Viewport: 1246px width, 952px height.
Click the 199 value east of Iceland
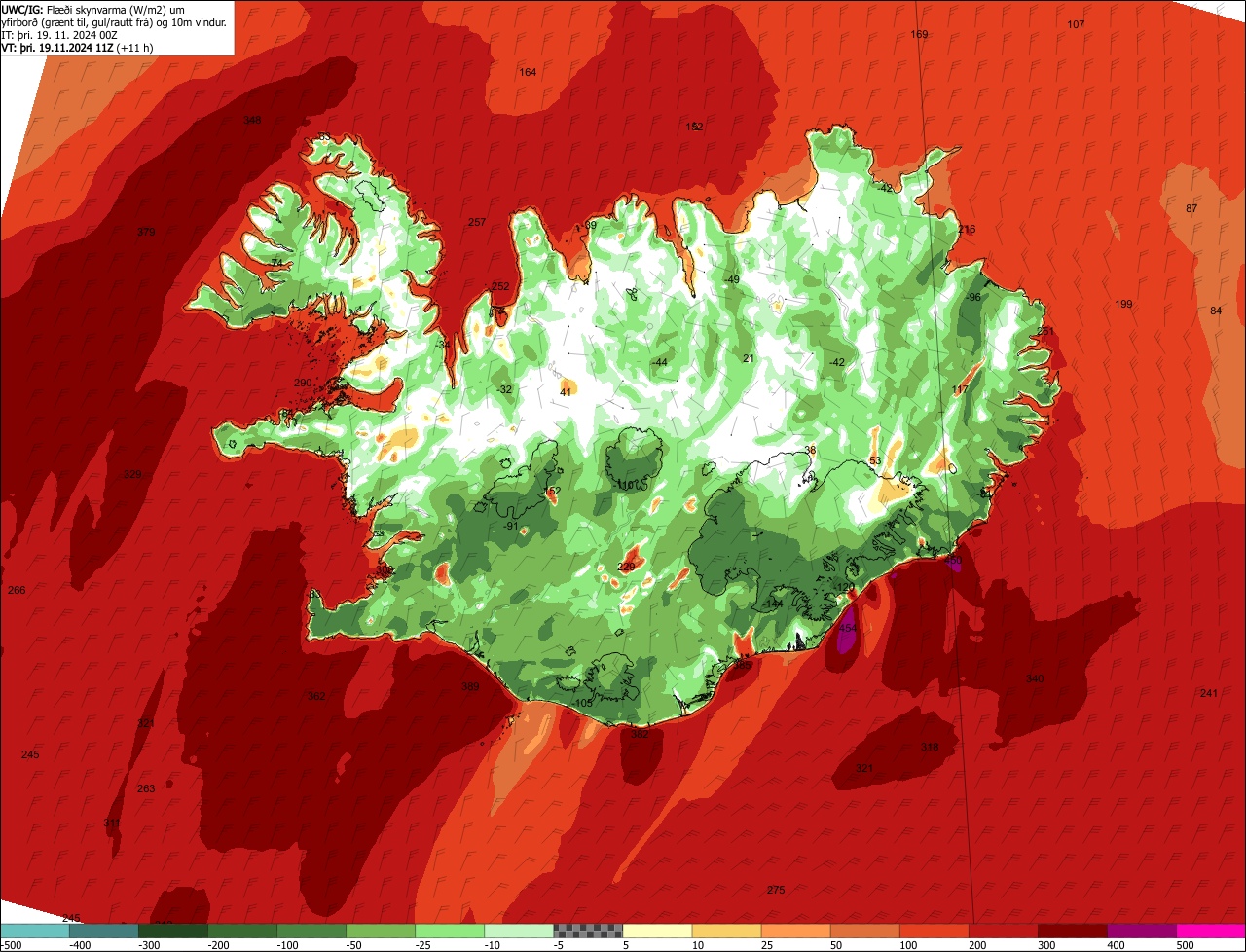pyautogui.click(x=1123, y=305)
